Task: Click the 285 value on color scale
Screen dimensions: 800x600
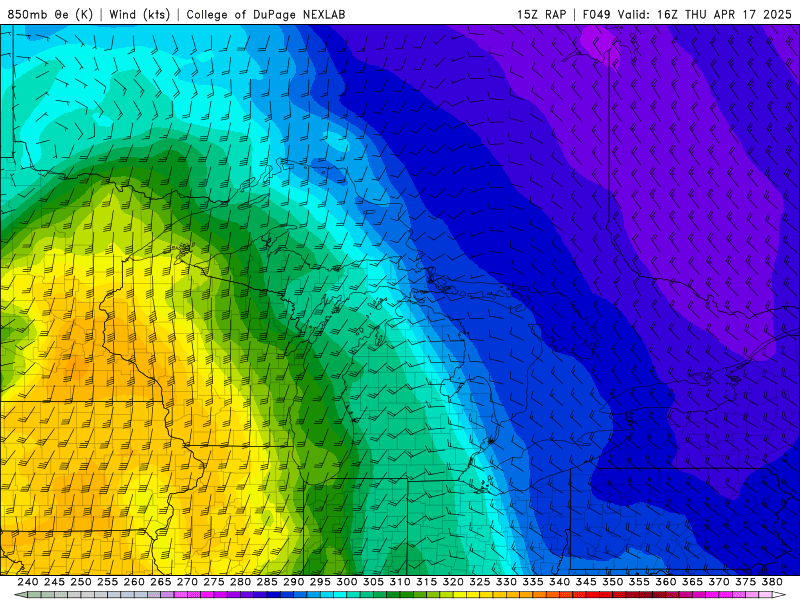Action: click(x=267, y=582)
